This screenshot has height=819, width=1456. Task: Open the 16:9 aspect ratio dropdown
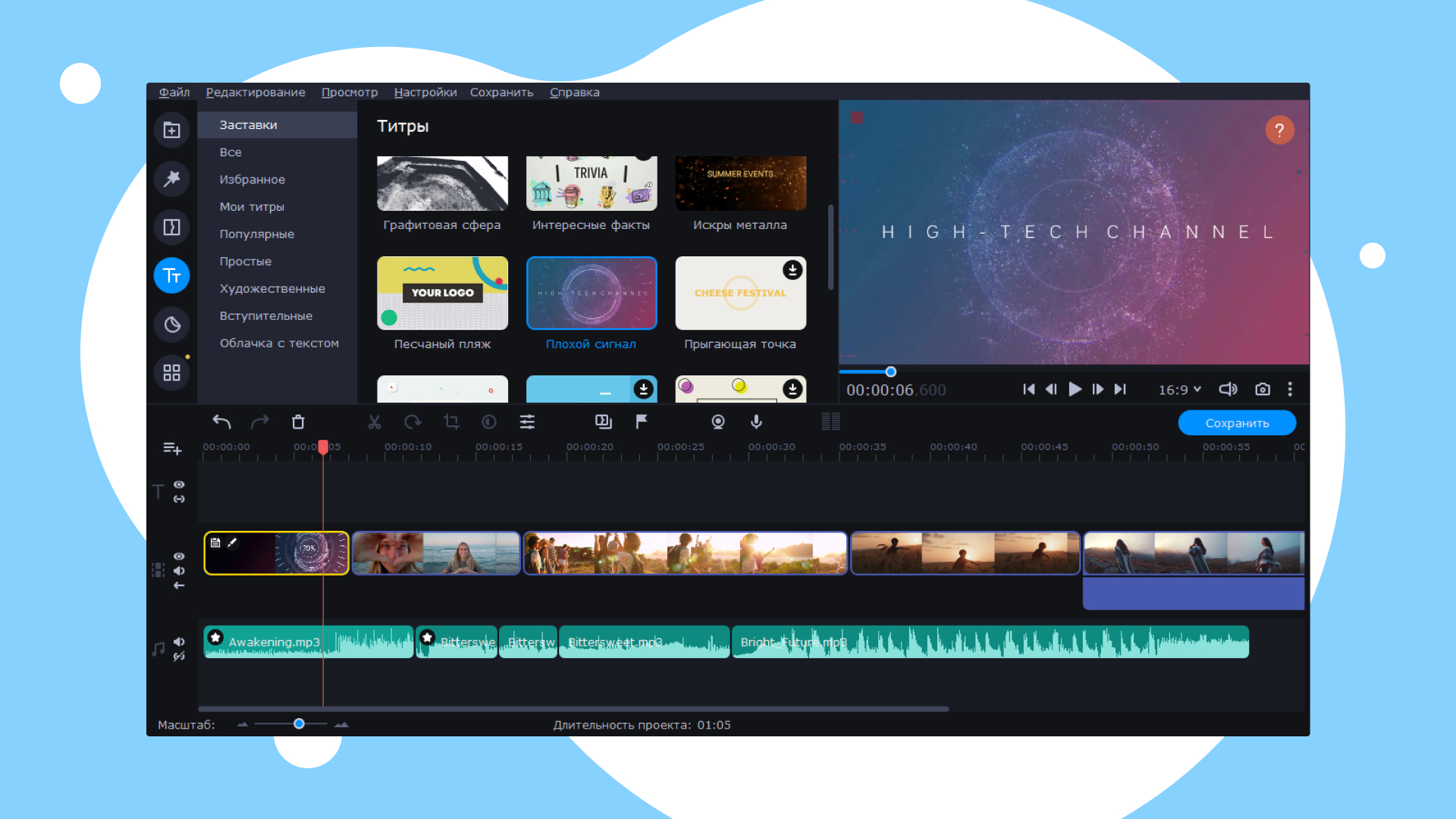[x=1179, y=390]
